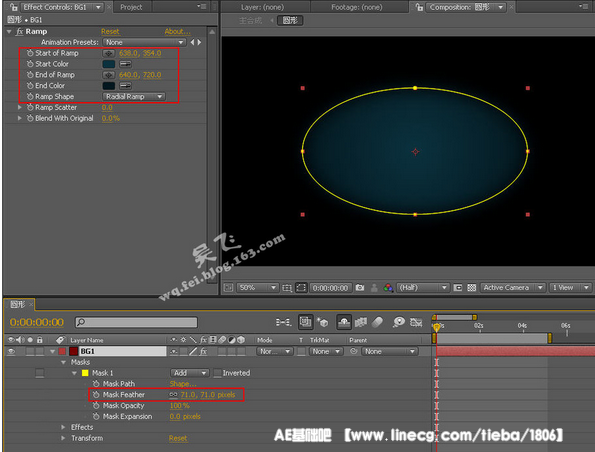Toggle the Mask Feather constrain proportions link
Screen dimensions: 595x452
[x=173, y=395]
